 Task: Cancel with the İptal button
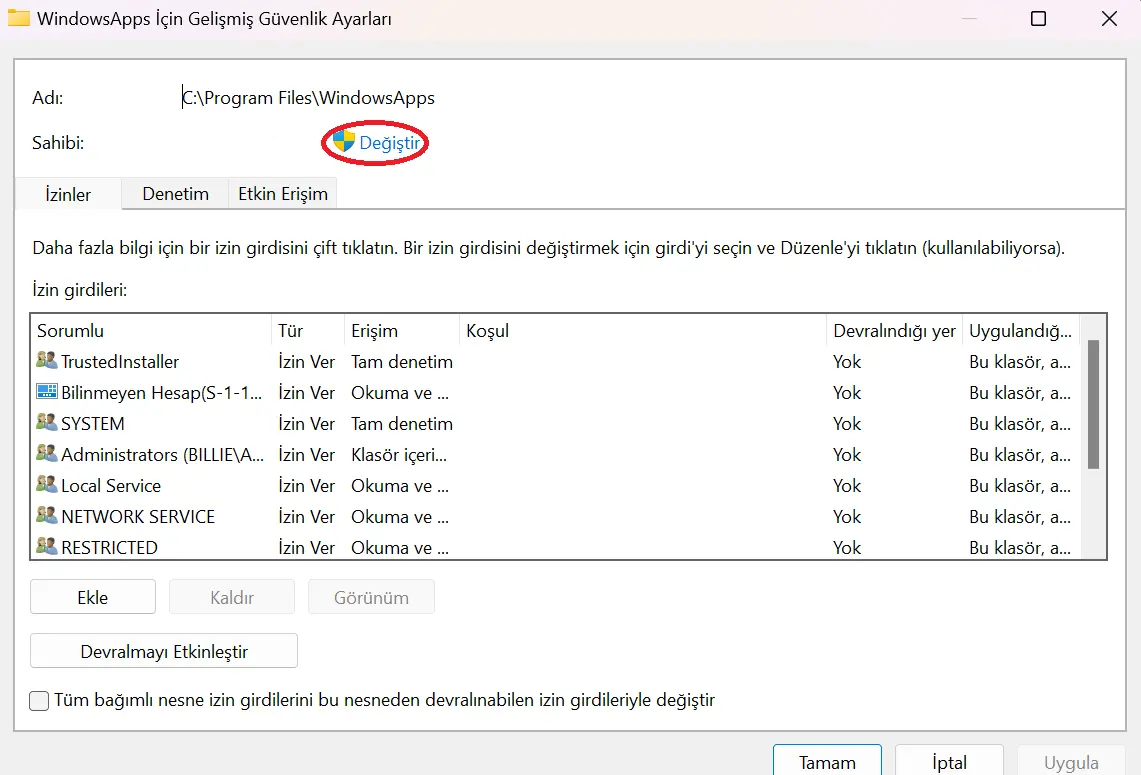point(950,761)
